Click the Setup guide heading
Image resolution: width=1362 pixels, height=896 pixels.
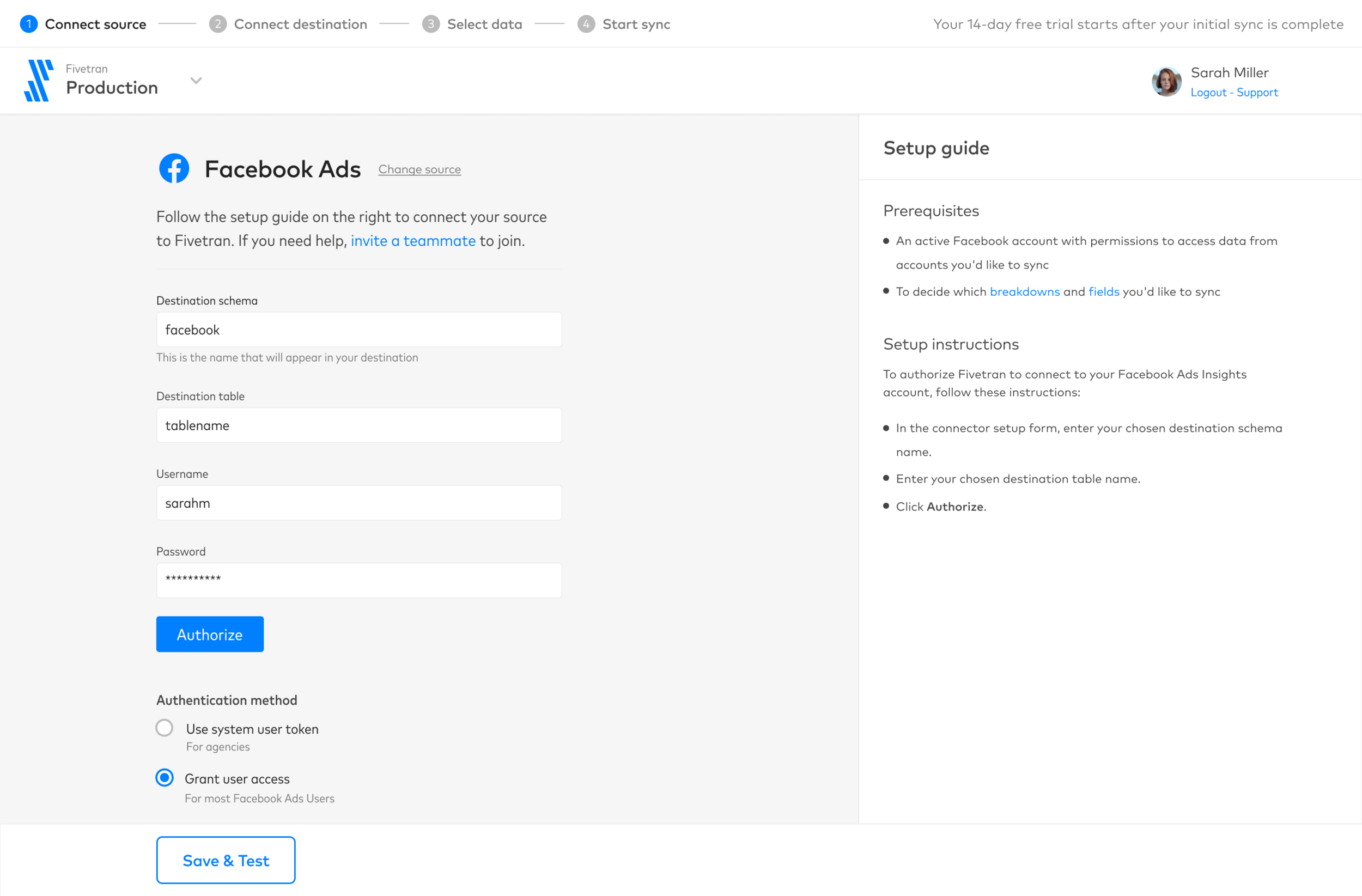click(x=936, y=148)
